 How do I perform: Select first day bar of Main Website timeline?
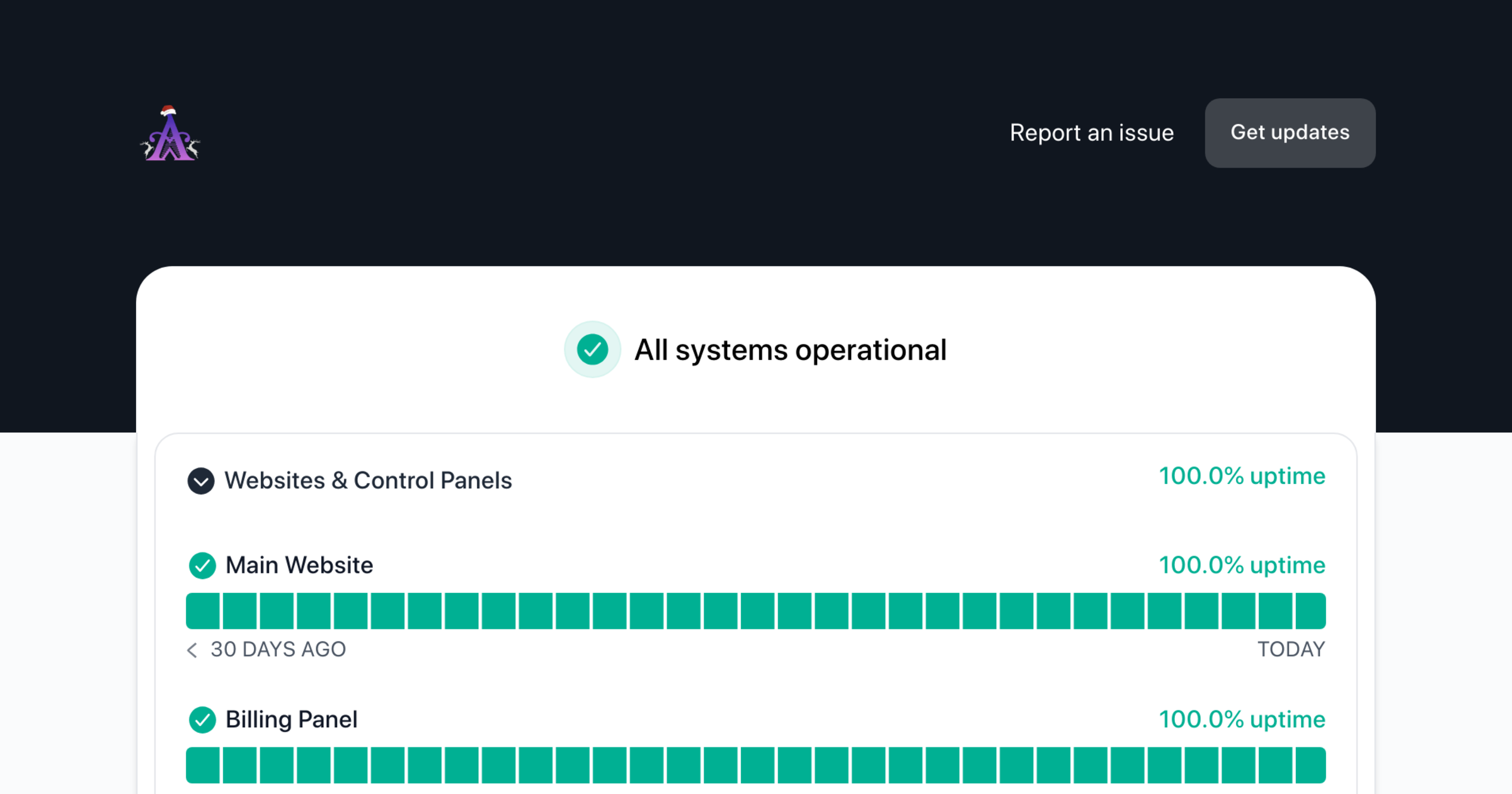click(x=203, y=611)
